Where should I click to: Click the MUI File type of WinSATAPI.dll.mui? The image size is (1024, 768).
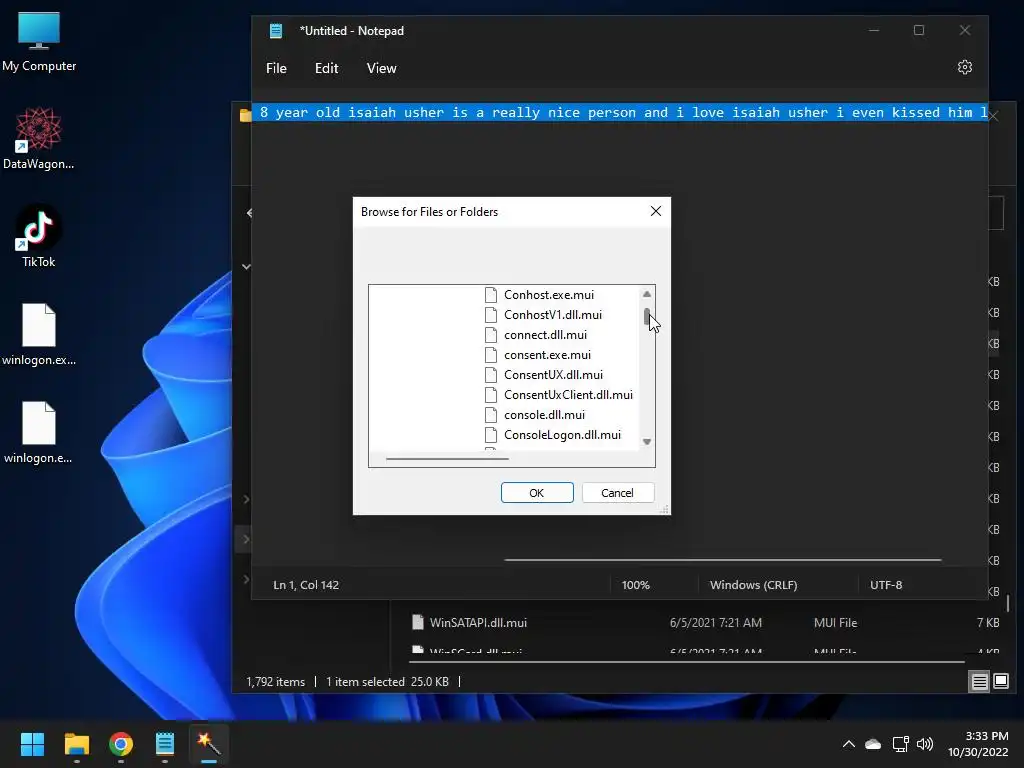(835, 622)
